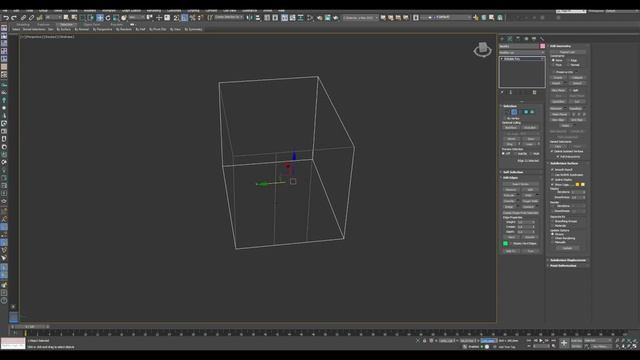Click the Undo arrow icon

click(6, 18)
